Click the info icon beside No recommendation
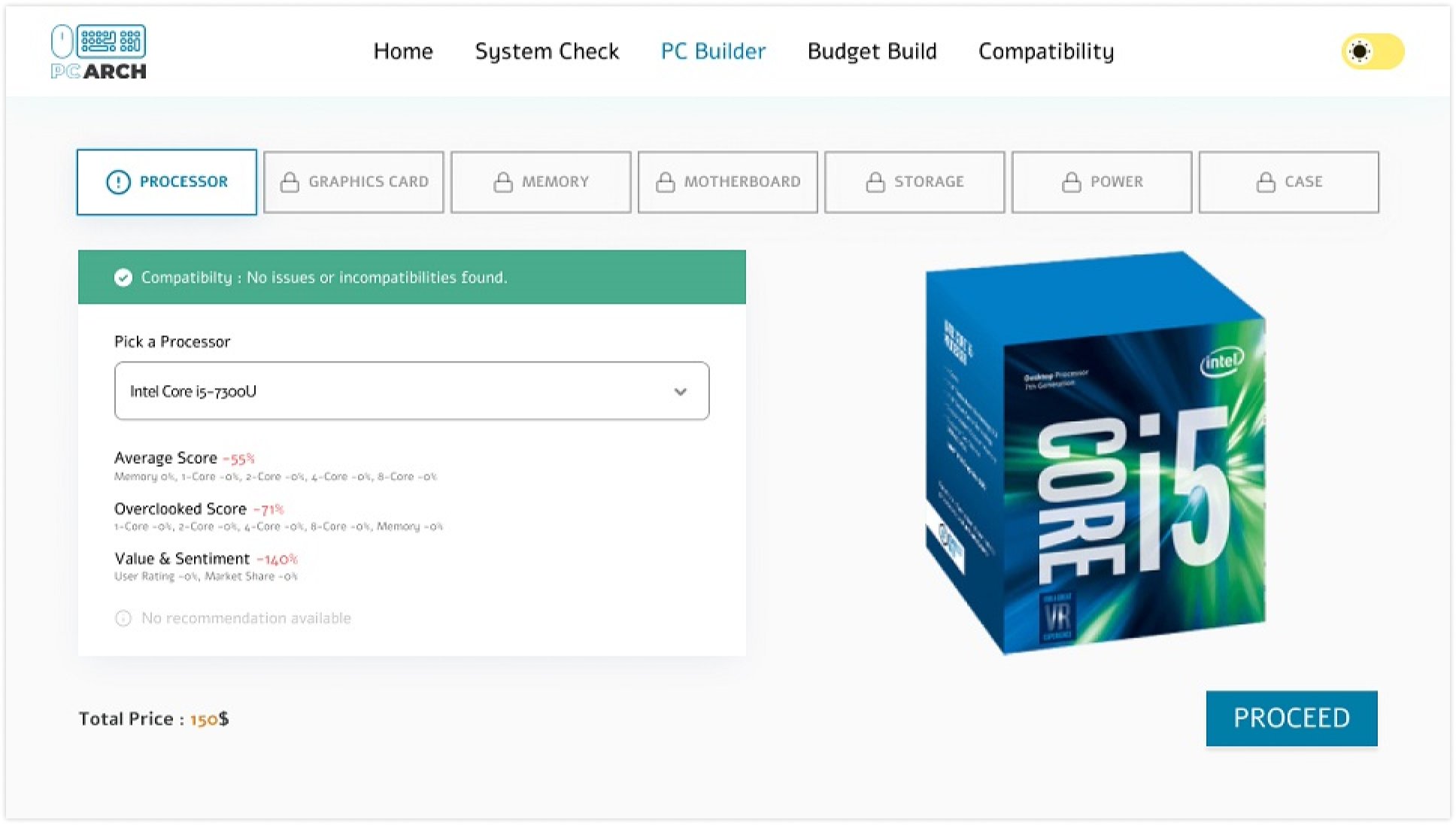 pos(123,618)
